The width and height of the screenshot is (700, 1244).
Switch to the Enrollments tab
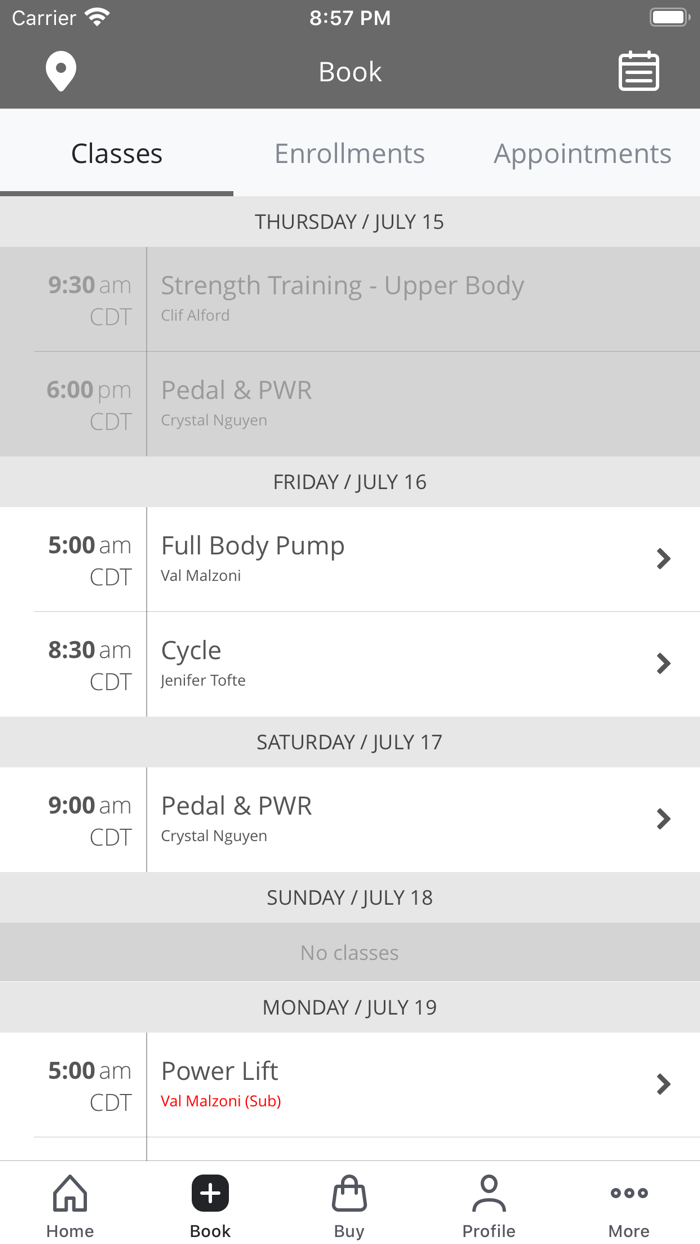350,154
